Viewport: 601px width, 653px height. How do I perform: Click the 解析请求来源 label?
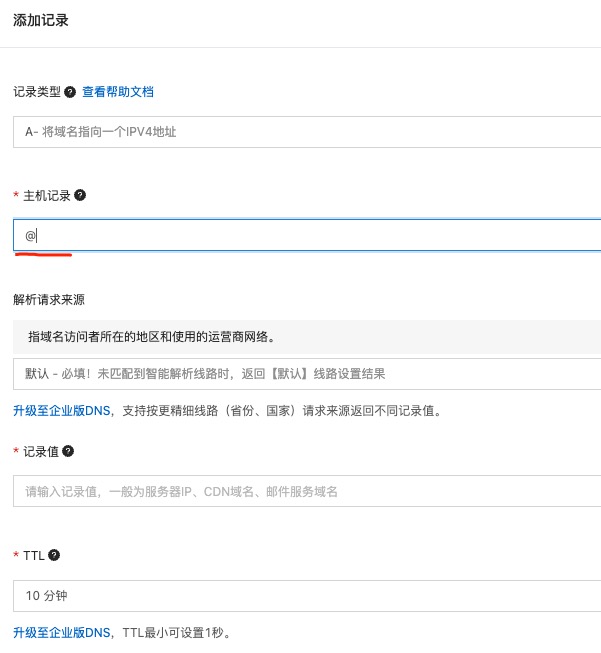point(49,299)
